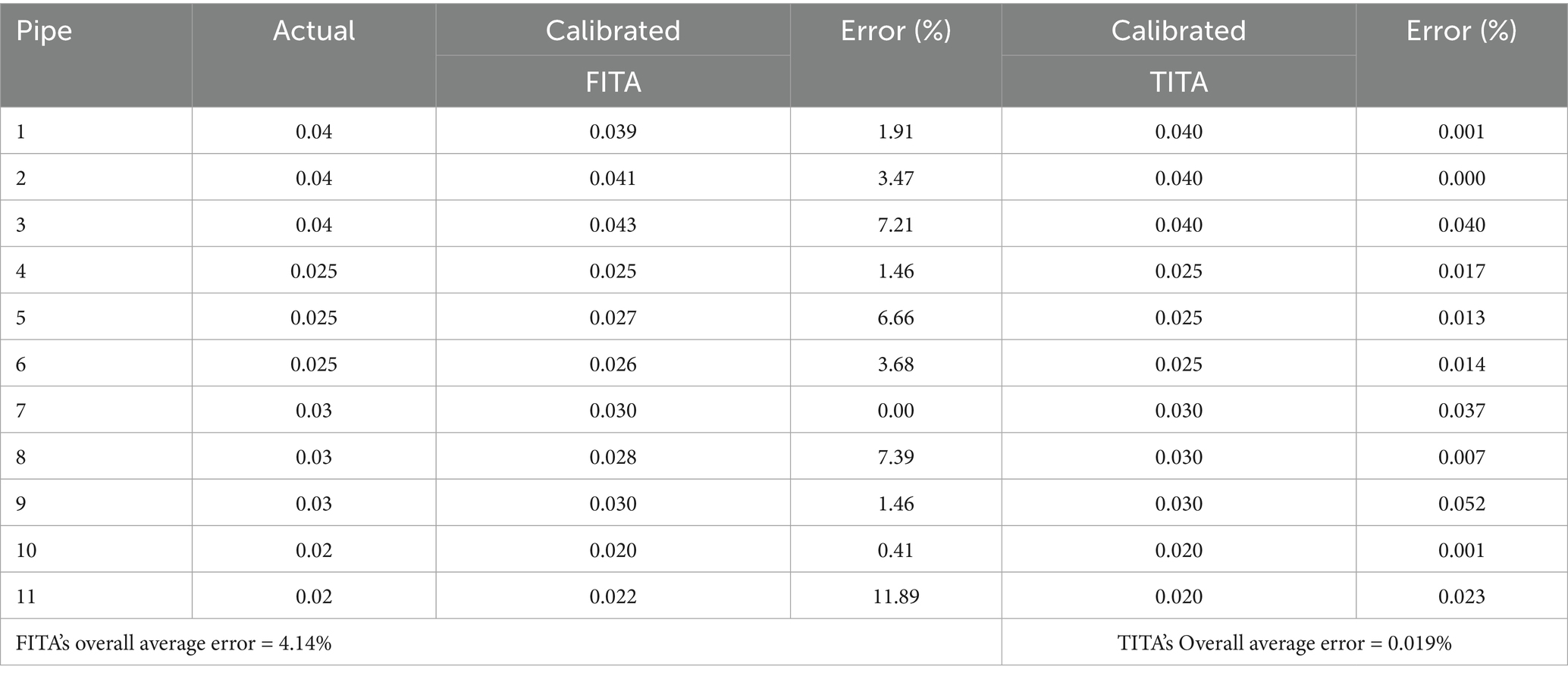
Task: Select the 6.66 error cell
Action: pos(895,318)
